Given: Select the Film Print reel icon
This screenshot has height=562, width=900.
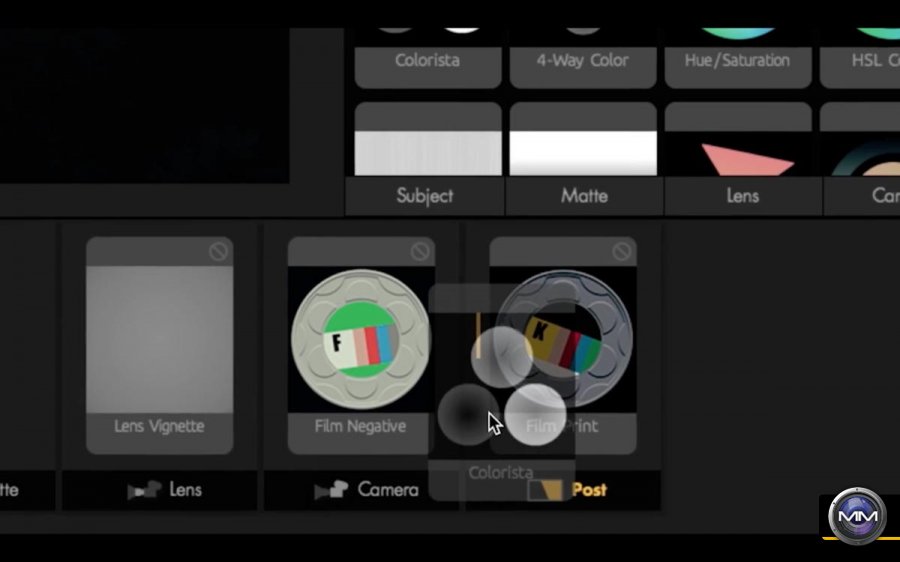Looking at the screenshot, I should click(565, 339).
